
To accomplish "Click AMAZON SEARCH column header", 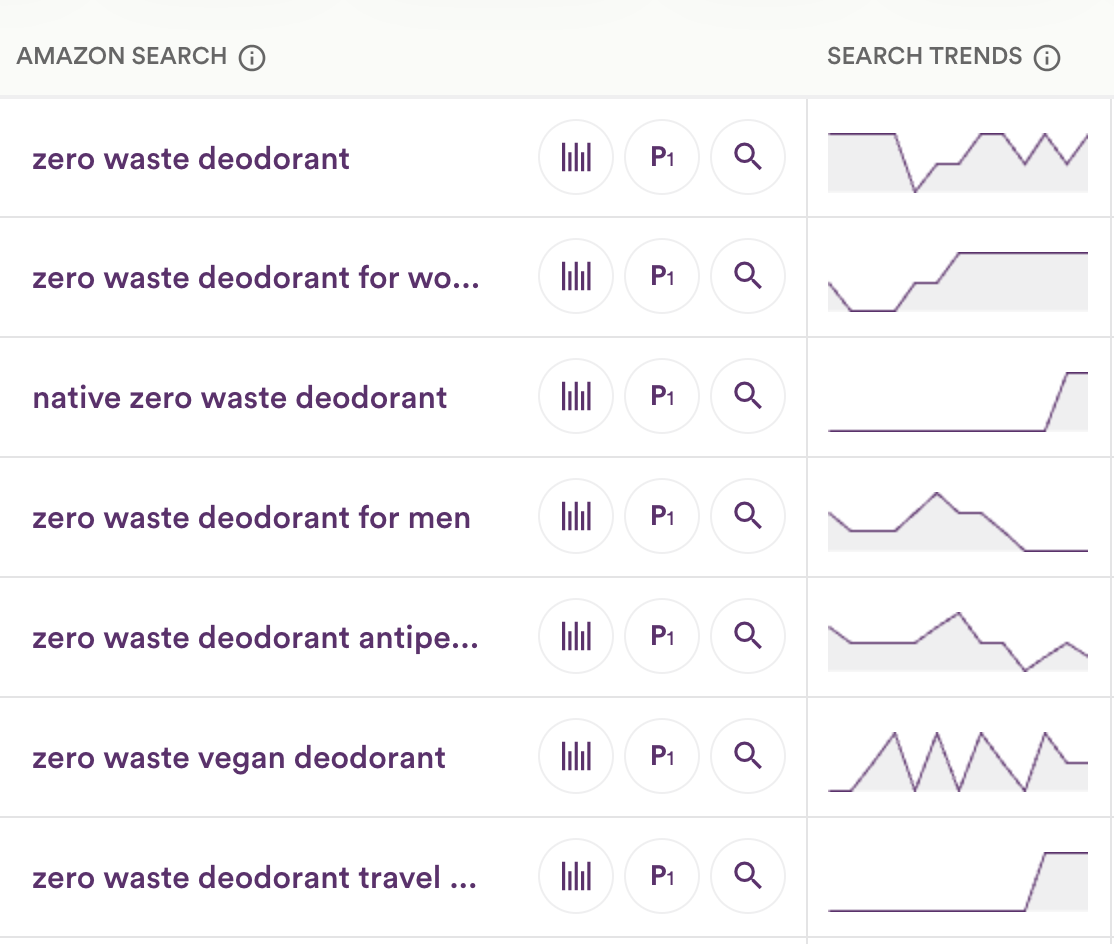I will (x=121, y=56).
